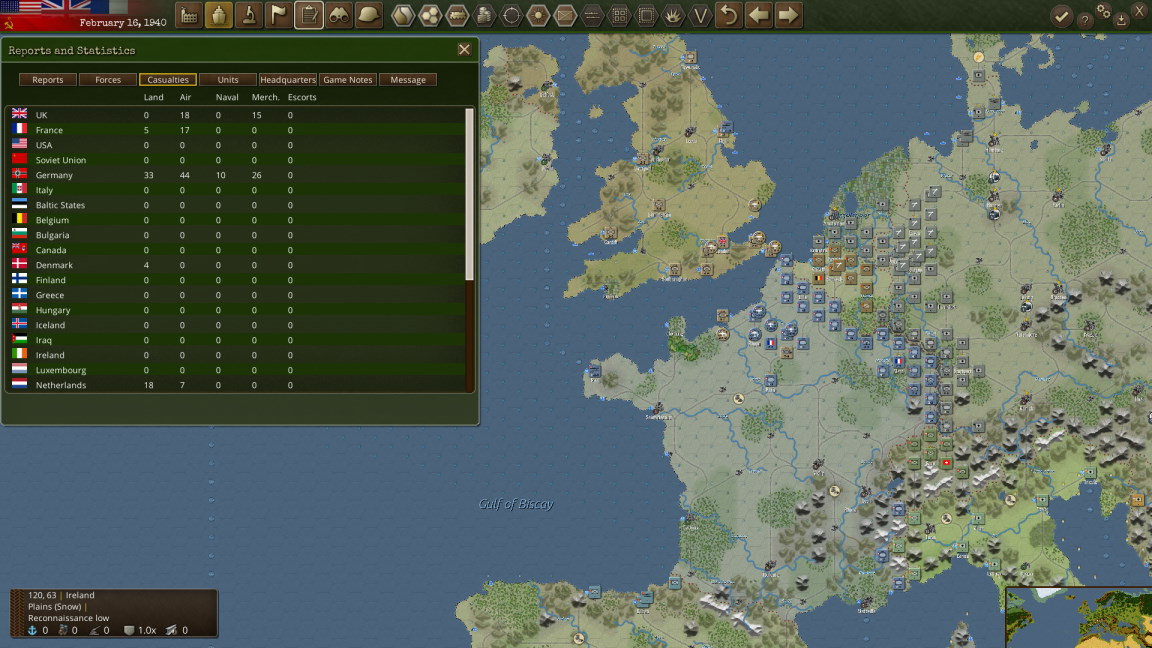1152x648 pixels.
Task: Click the Merch. column header
Action: (x=265, y=97)
